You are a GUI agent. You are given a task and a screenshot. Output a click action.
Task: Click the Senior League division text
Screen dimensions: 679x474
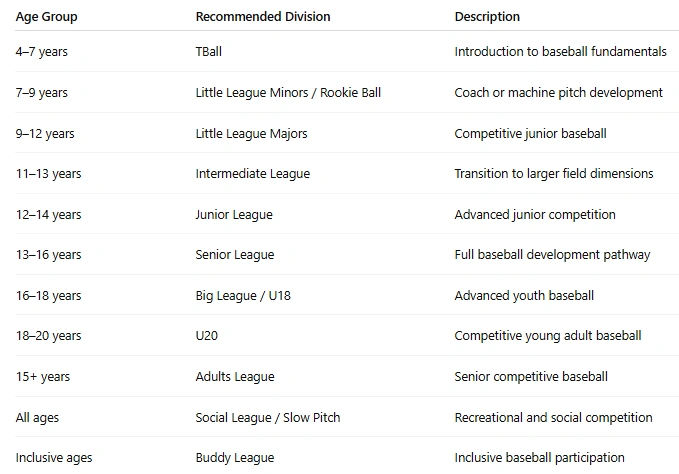tap(235, 255)
